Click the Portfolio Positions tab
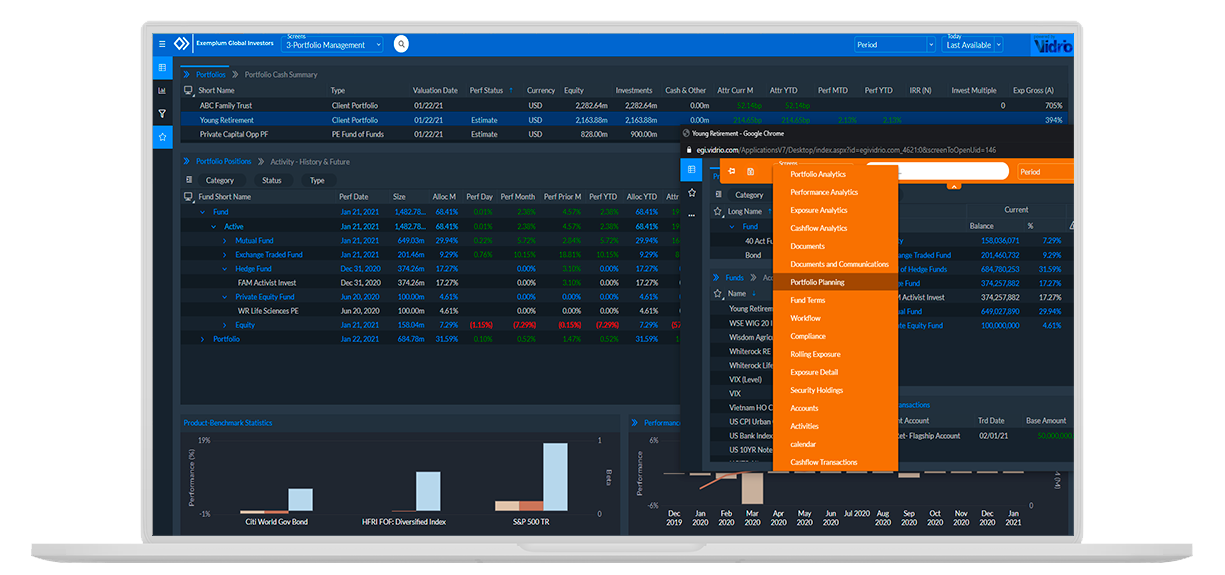The height and width of the screenshot is (575, 1225). click(224, 161)
